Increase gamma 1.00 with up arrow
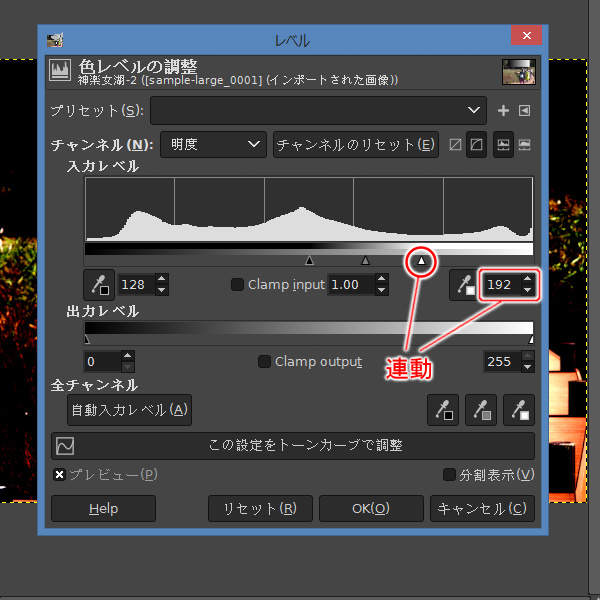This screenshot has height=600, width=600. tap(381, 279)
